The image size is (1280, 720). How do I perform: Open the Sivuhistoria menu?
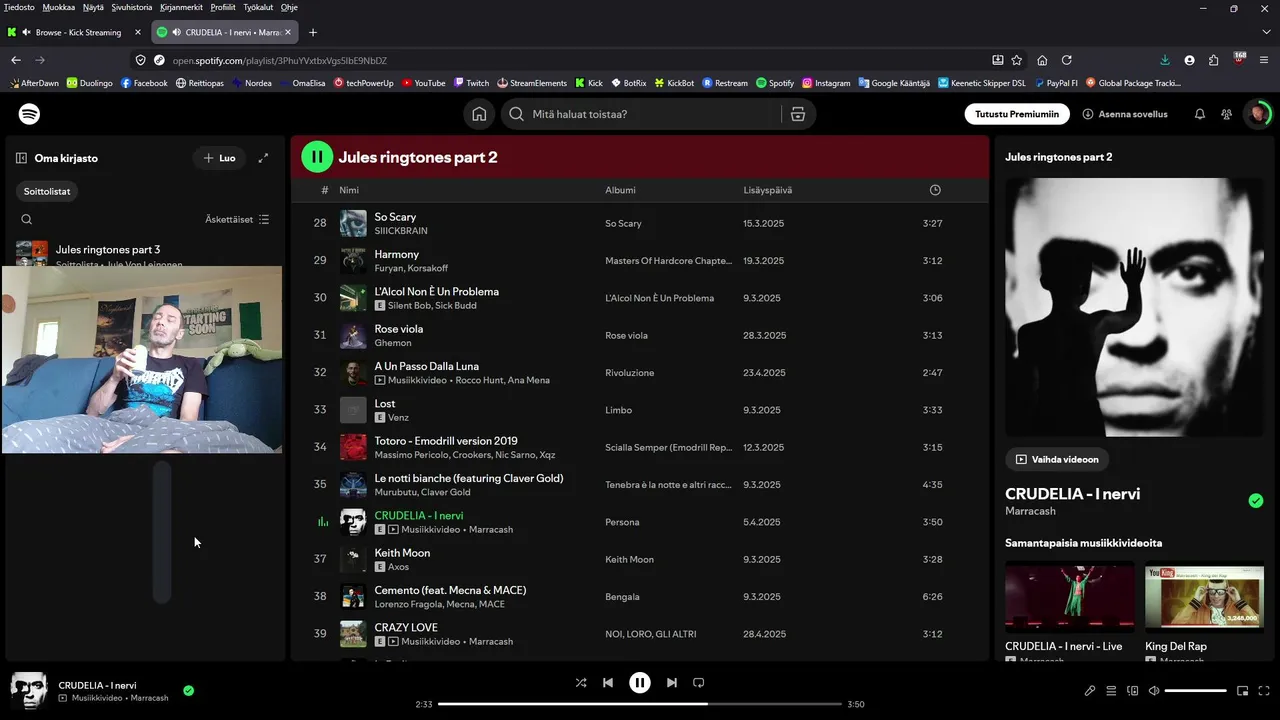click(132, 7)
